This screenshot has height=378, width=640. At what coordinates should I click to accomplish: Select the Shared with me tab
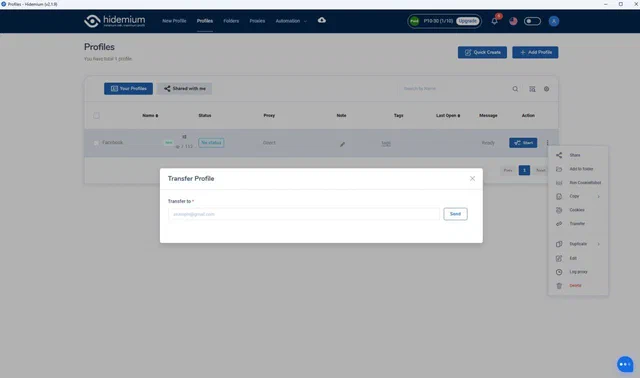tap(184, 89)
